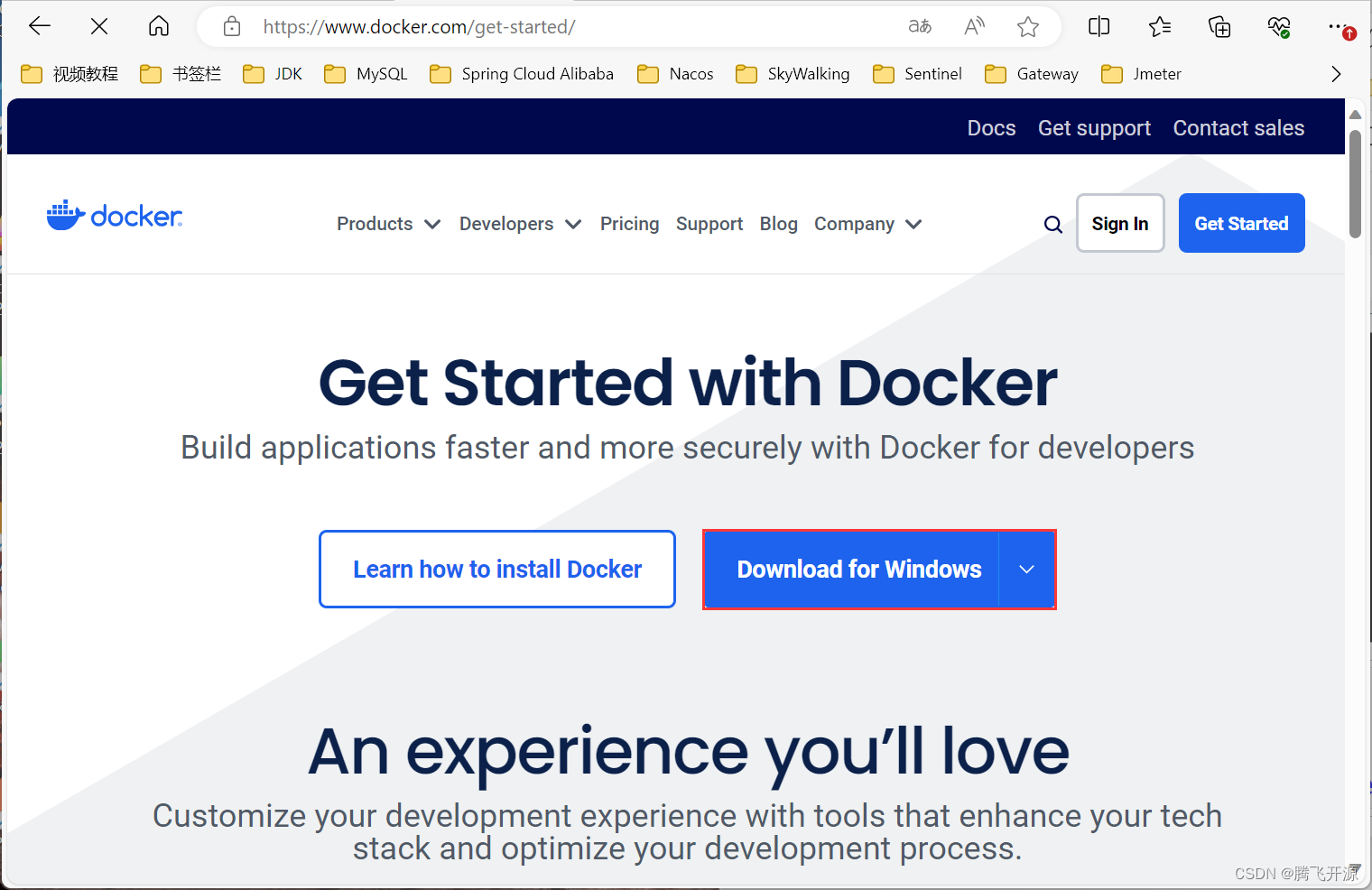Click the Contact sales link
Screen dimensions: 1372x890
[x=1238, y=128]
